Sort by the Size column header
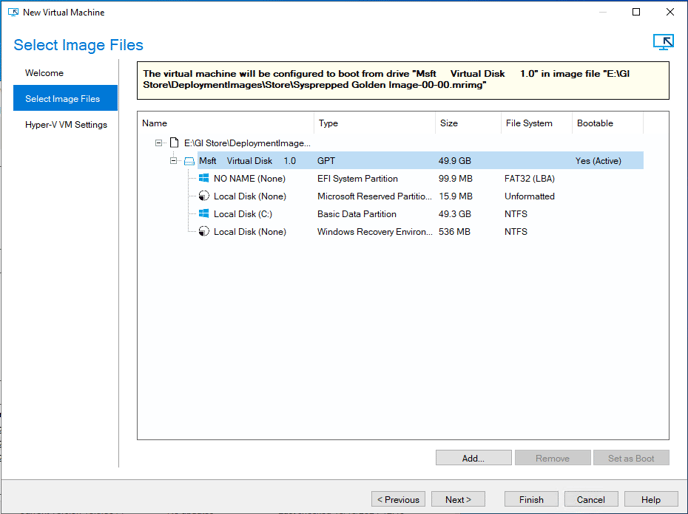 pos(468,123)
